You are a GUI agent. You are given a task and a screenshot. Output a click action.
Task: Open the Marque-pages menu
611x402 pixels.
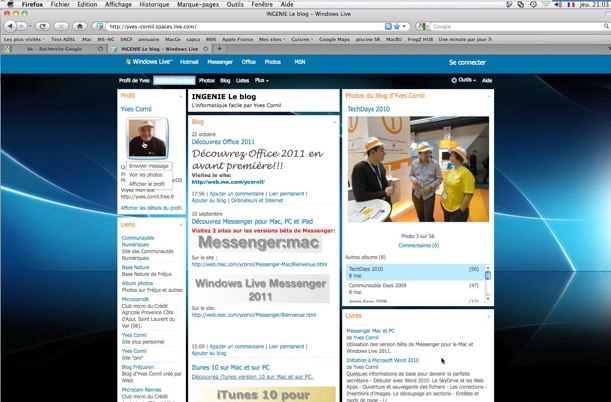pos(198,4)
